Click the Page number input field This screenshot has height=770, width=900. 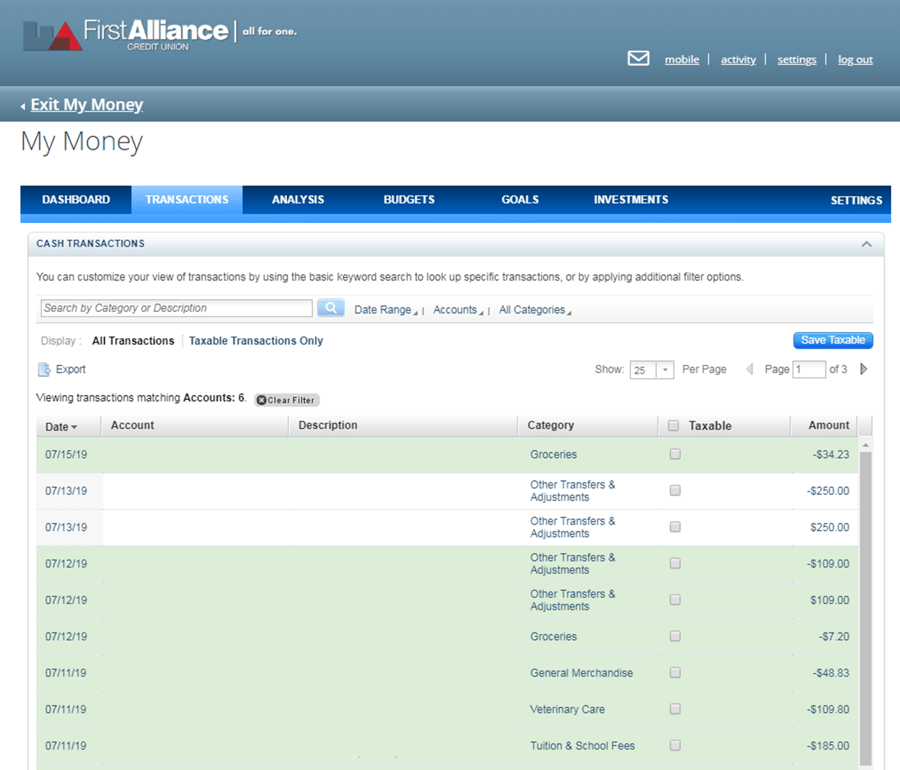(809, 370)
